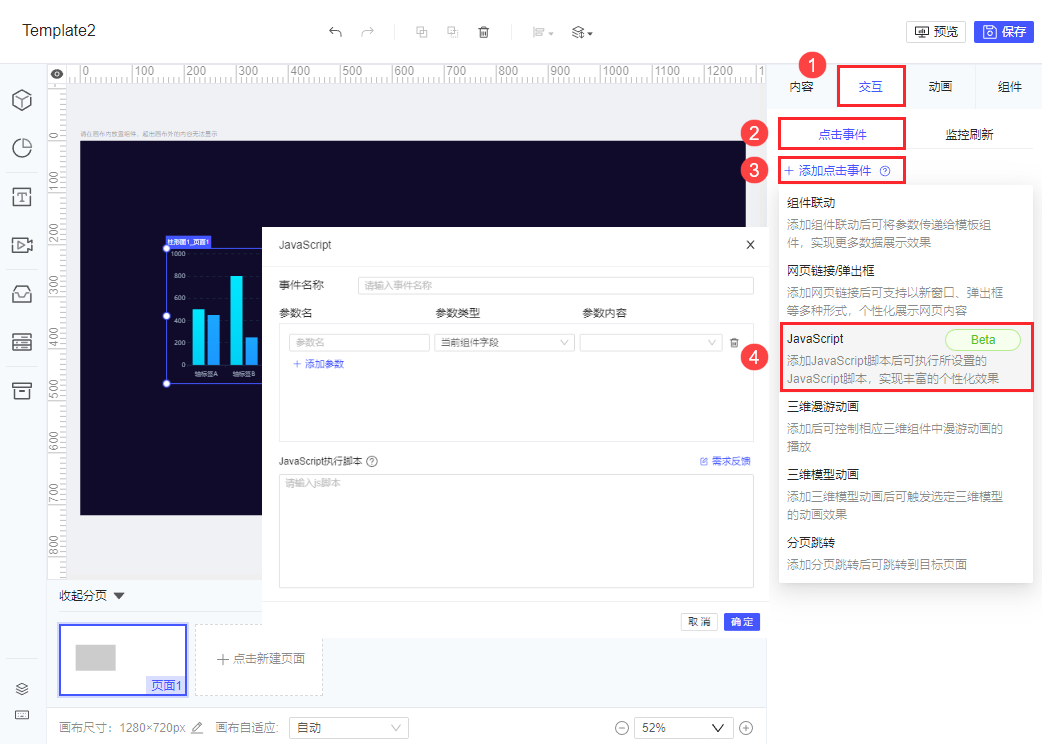1042x744 pixels.
Task: Toggle the ruler eye visibility icon
Action: (57, 74)
